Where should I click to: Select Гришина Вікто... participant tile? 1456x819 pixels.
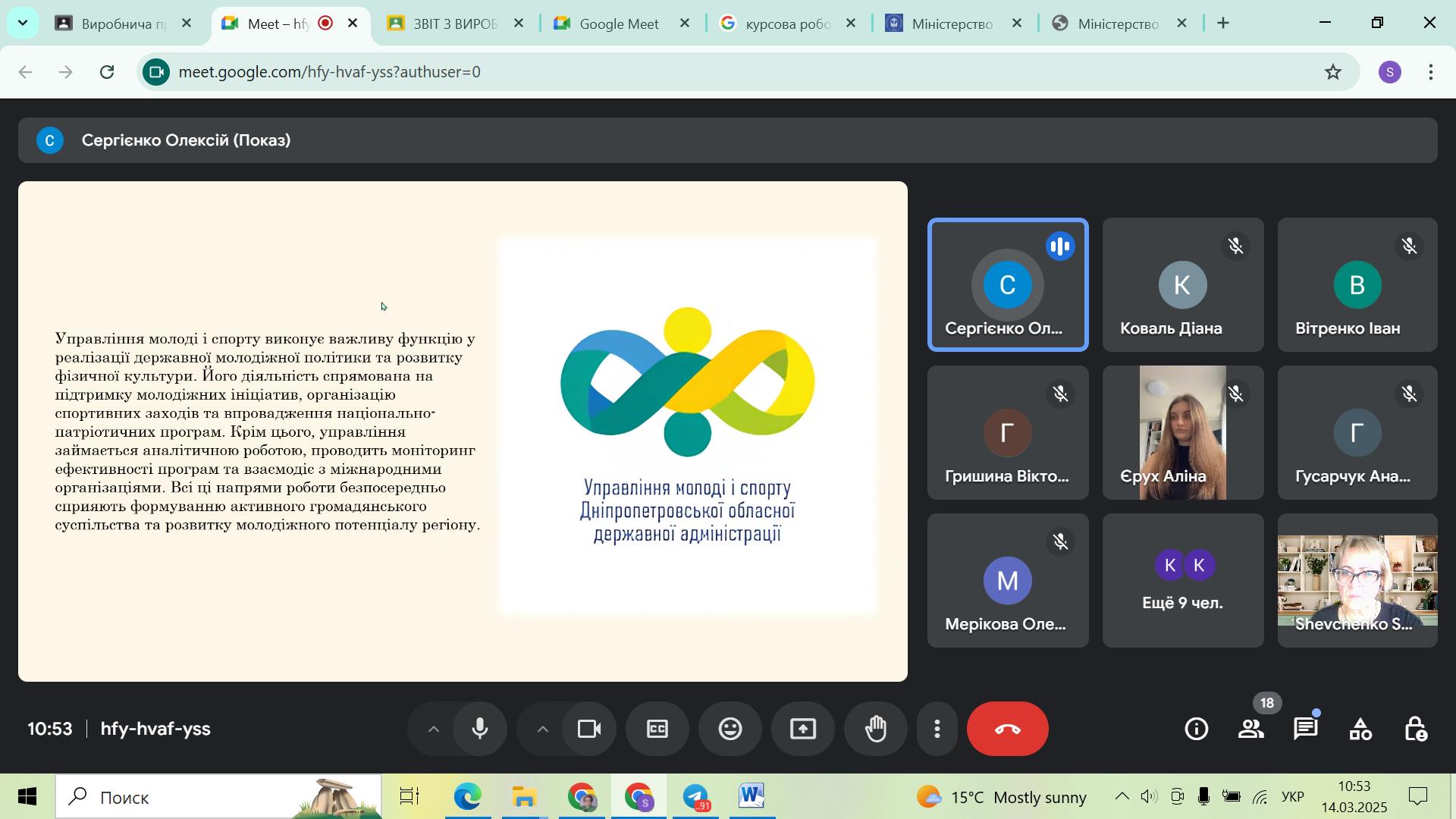[x=1008, y=432]
